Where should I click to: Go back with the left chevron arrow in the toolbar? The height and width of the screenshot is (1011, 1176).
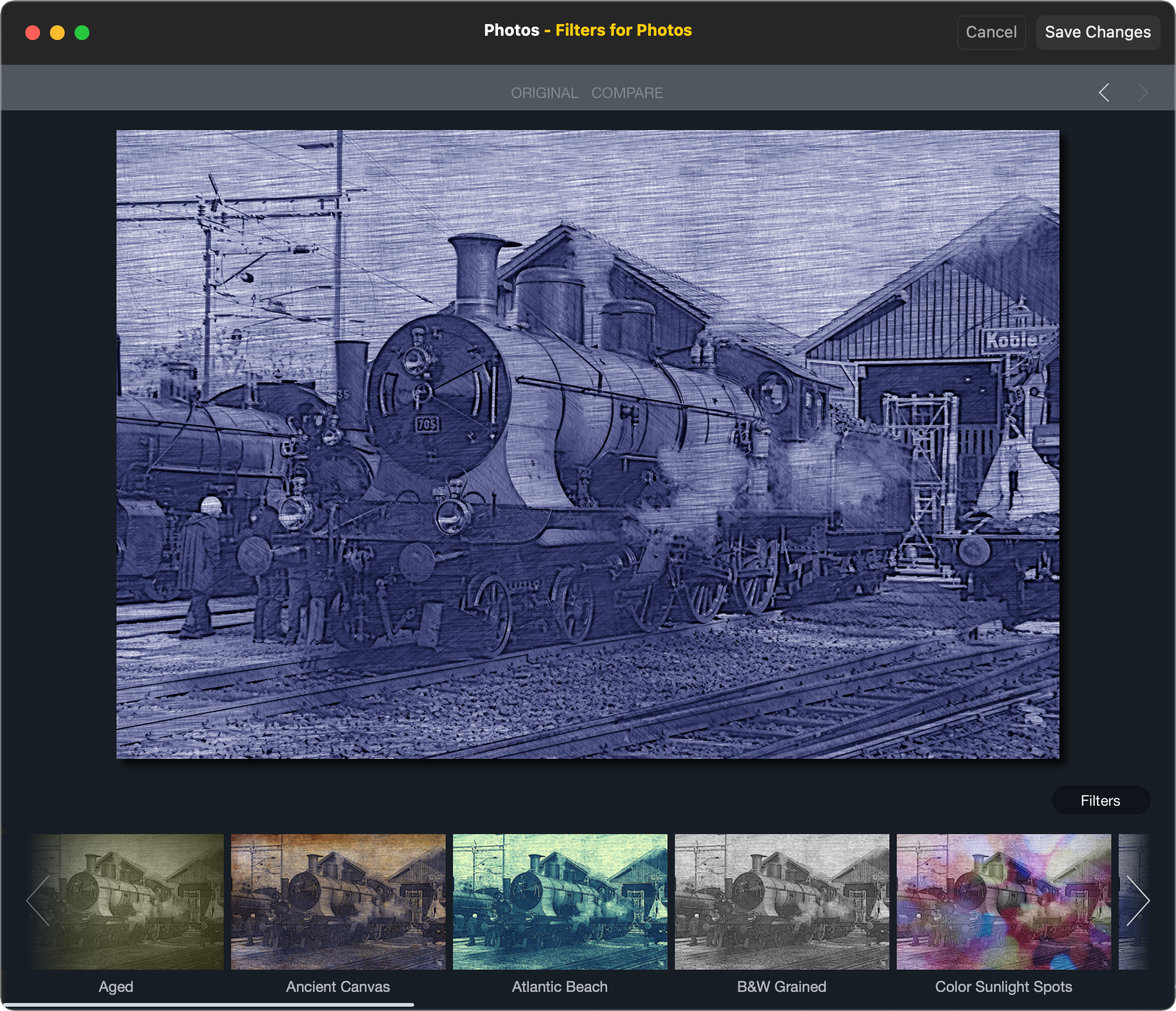click(1104, 92)
